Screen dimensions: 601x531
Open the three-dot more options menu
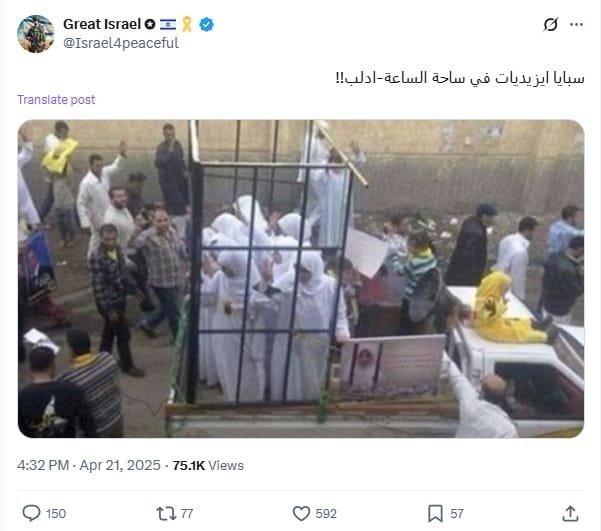576,25
